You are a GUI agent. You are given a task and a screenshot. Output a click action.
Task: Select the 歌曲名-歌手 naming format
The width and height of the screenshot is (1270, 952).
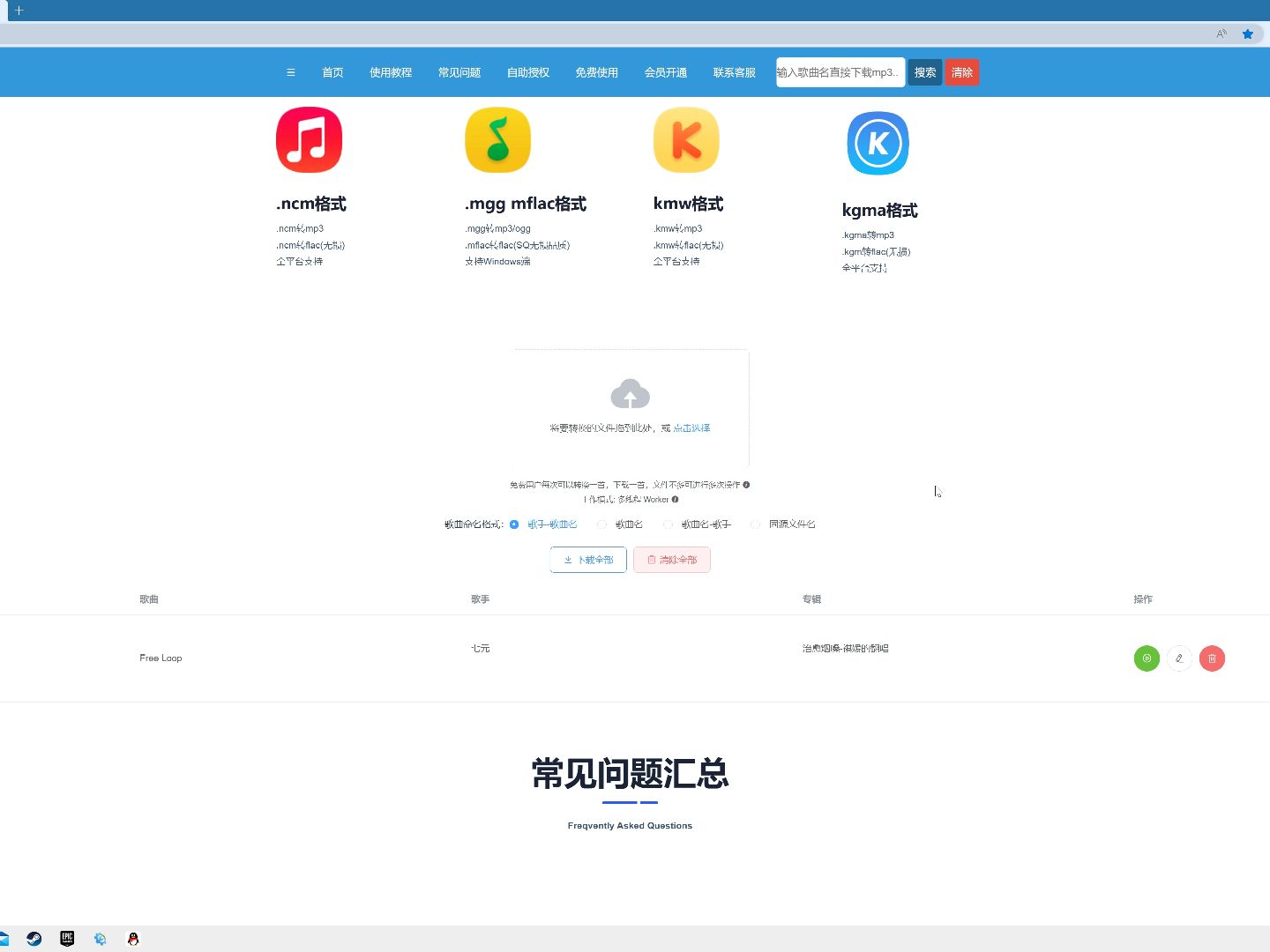(668, 524)
